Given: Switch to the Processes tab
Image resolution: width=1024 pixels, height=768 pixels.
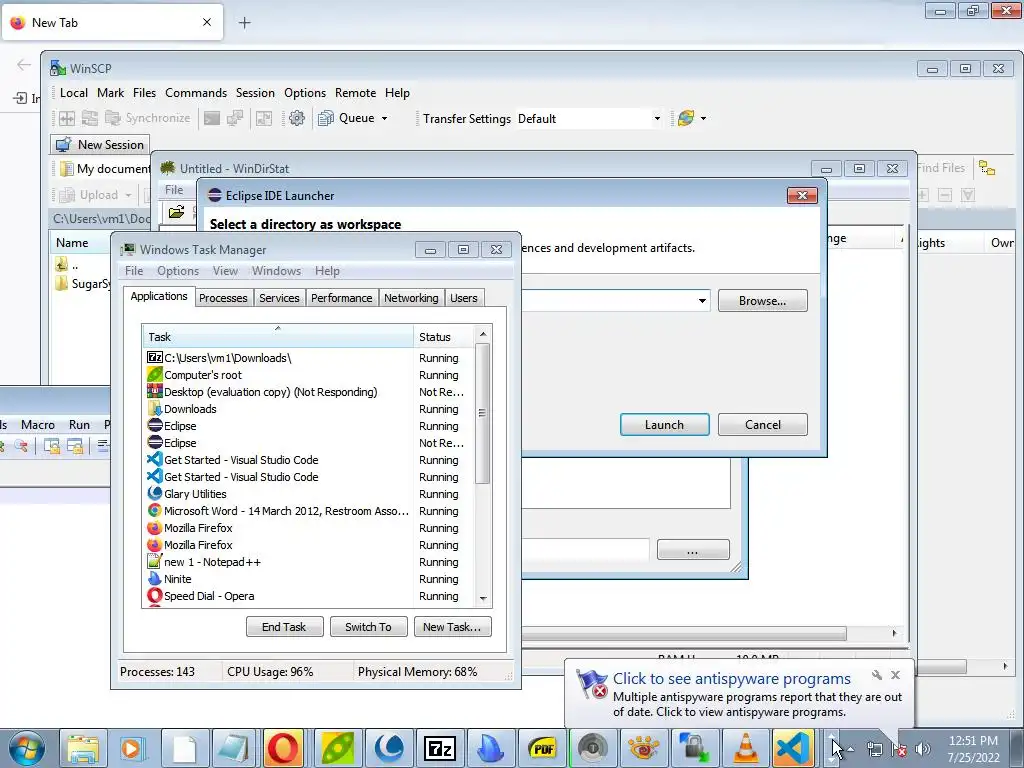Looking at the screenshot, I should [223, 298].
